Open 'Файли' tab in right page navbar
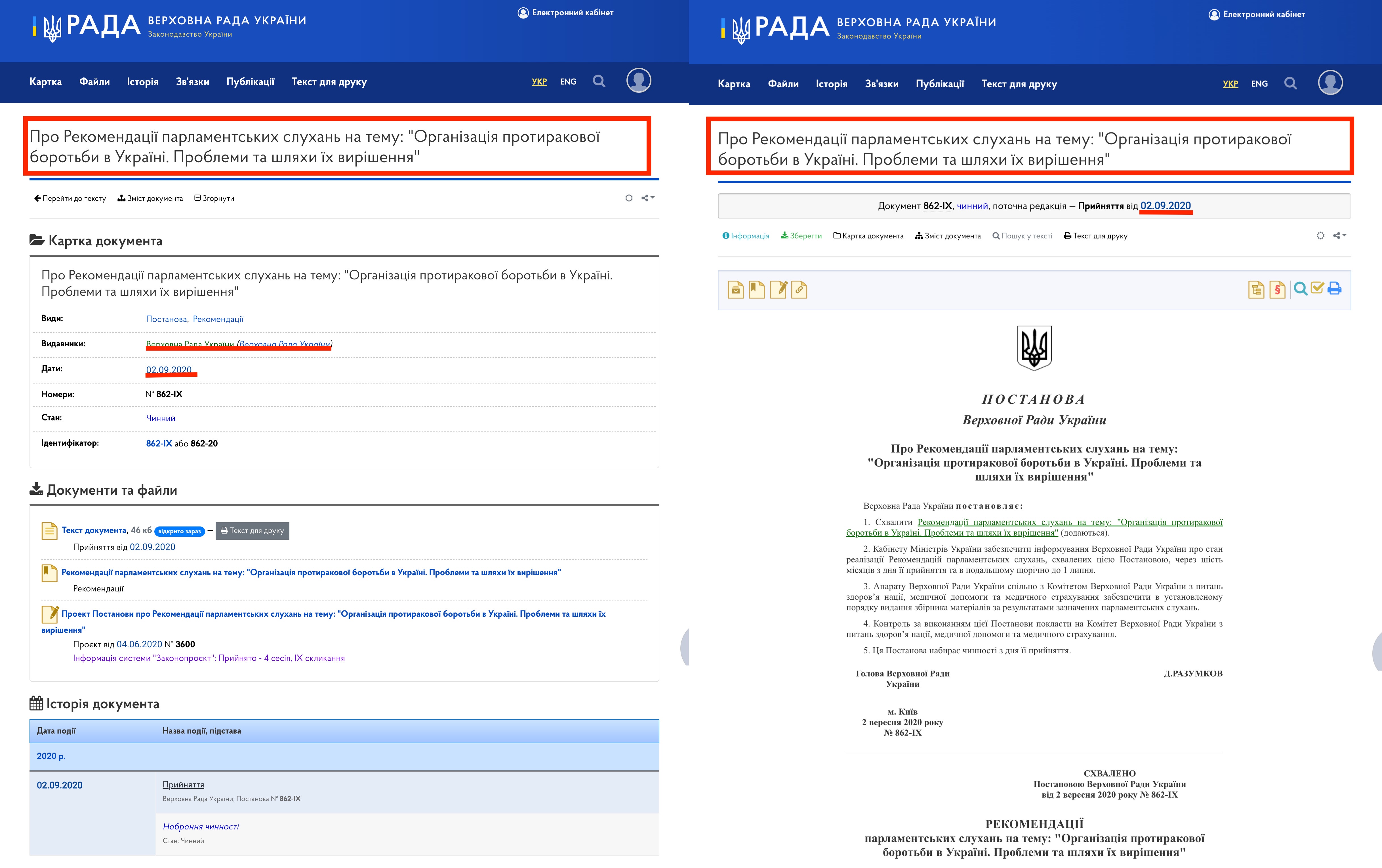Image resolution: width=1382 pixels, height=868 pixels. pos(783,84)
